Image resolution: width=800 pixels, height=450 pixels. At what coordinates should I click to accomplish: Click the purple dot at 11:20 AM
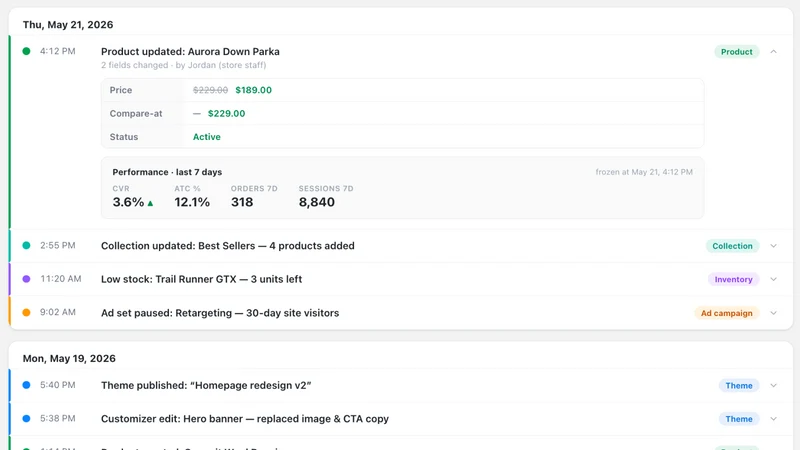coord(27,279)
